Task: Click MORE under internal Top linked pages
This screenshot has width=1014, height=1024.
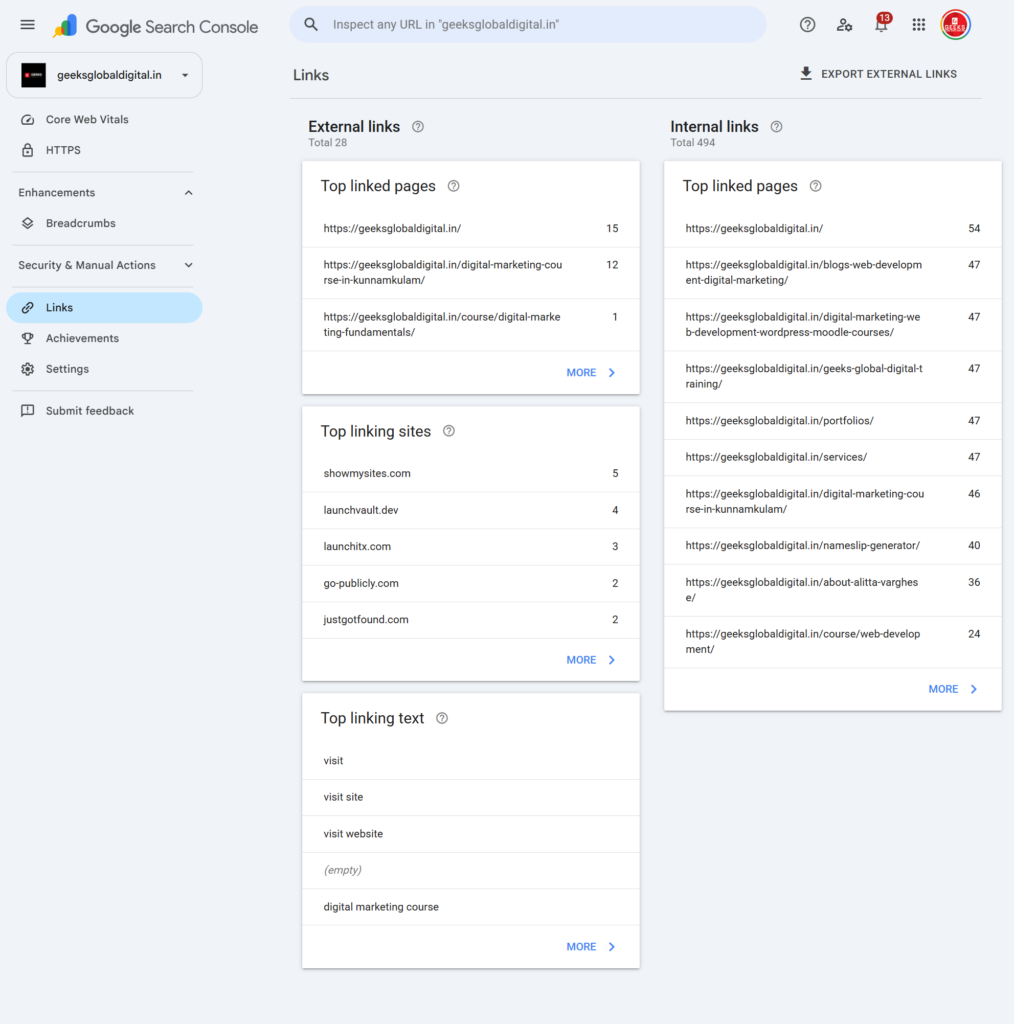Action: point(943,690)
